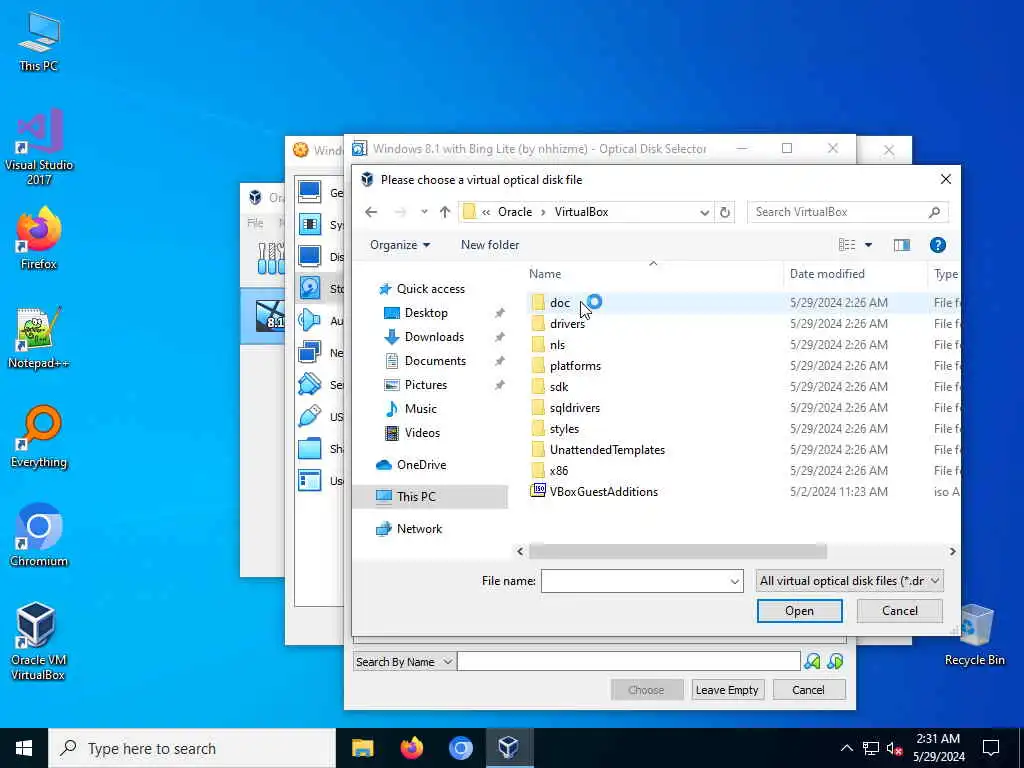Go to Documents in navigation pane
The width and height of the screenshot is (1024, 768).
435,361
